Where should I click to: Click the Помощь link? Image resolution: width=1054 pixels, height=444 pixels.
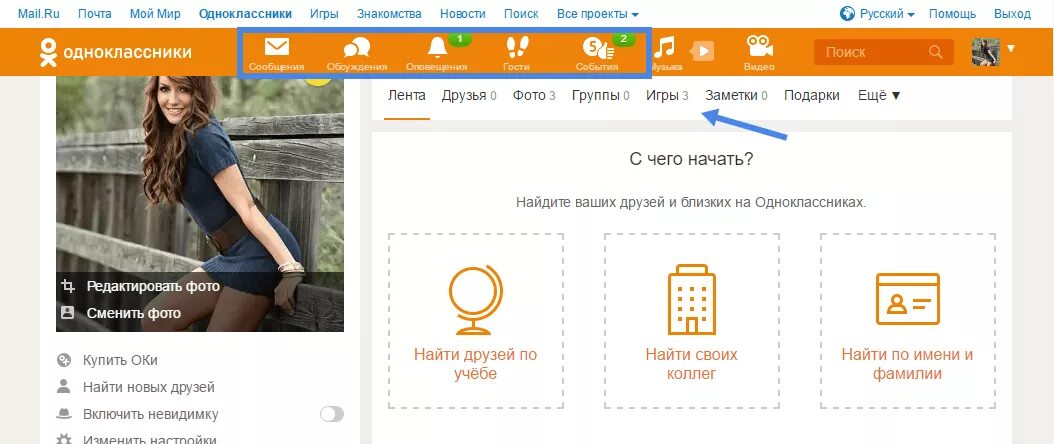[x=952, y=13]
